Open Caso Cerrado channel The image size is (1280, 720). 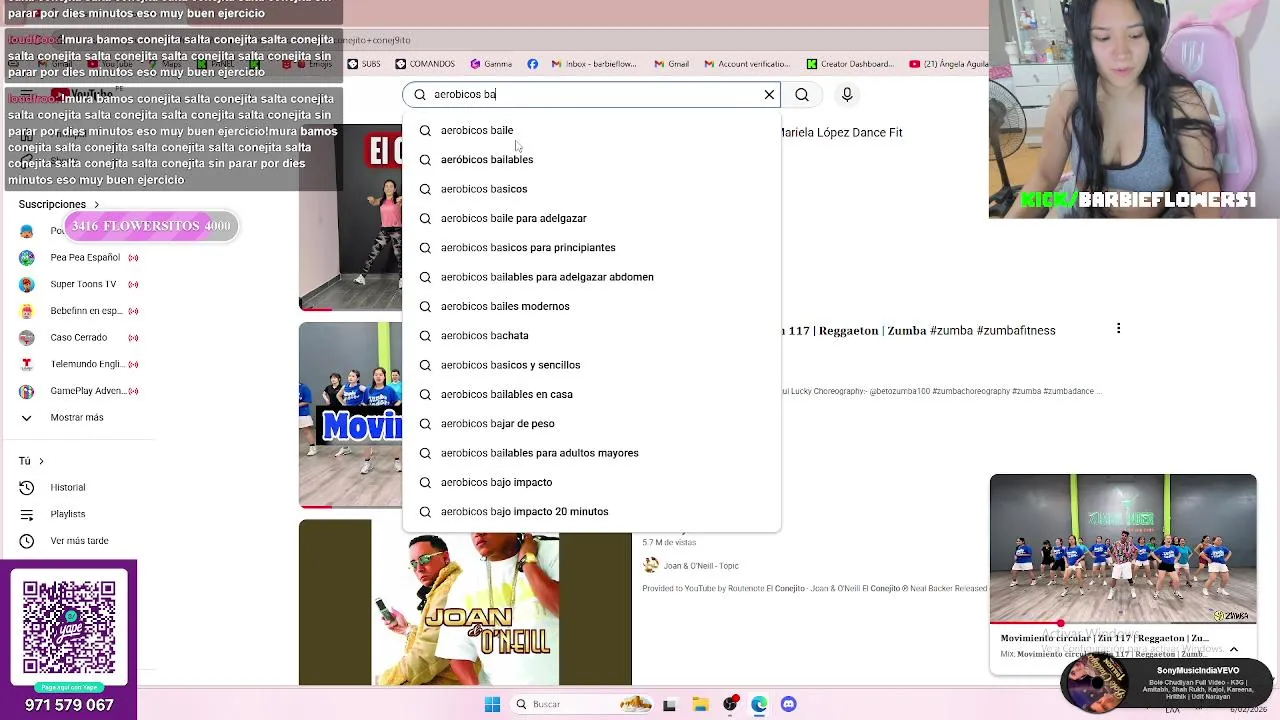80,337
